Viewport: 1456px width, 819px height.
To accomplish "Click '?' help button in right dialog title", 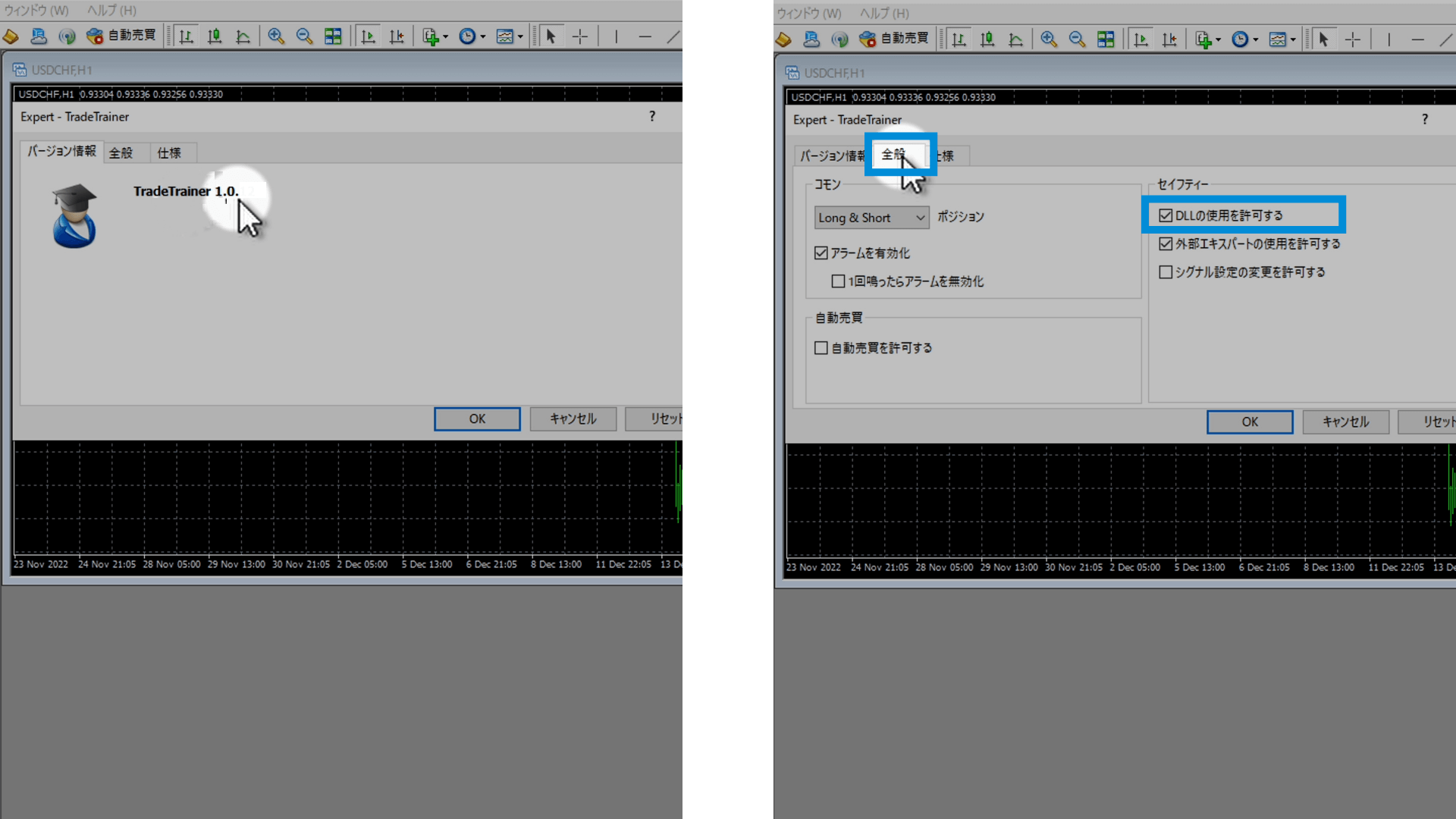I will [1425, 119].
